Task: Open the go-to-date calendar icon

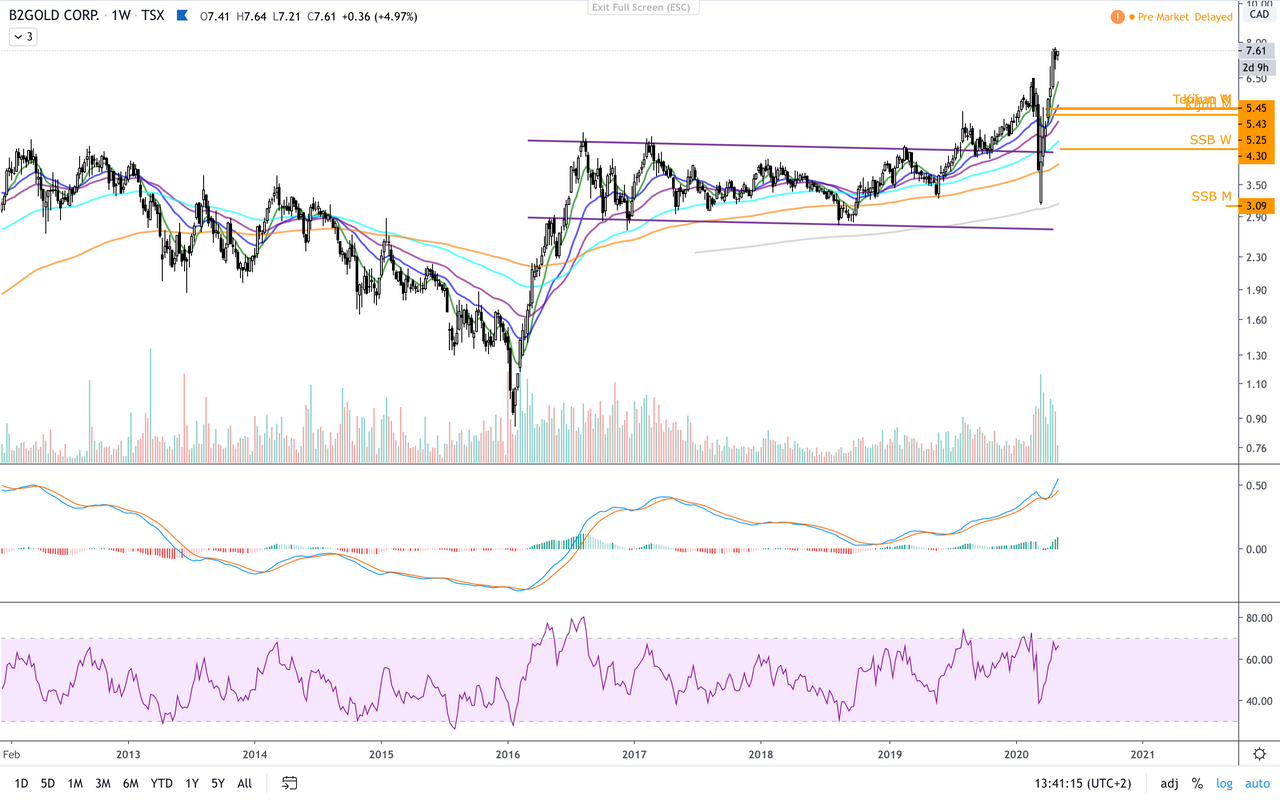Action: point(290,783)
